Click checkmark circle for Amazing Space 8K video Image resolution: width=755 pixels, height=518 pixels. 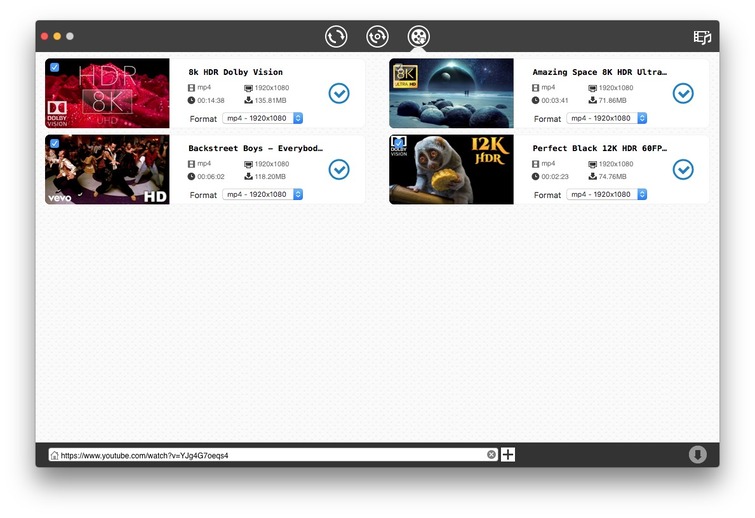click(683, 93)
